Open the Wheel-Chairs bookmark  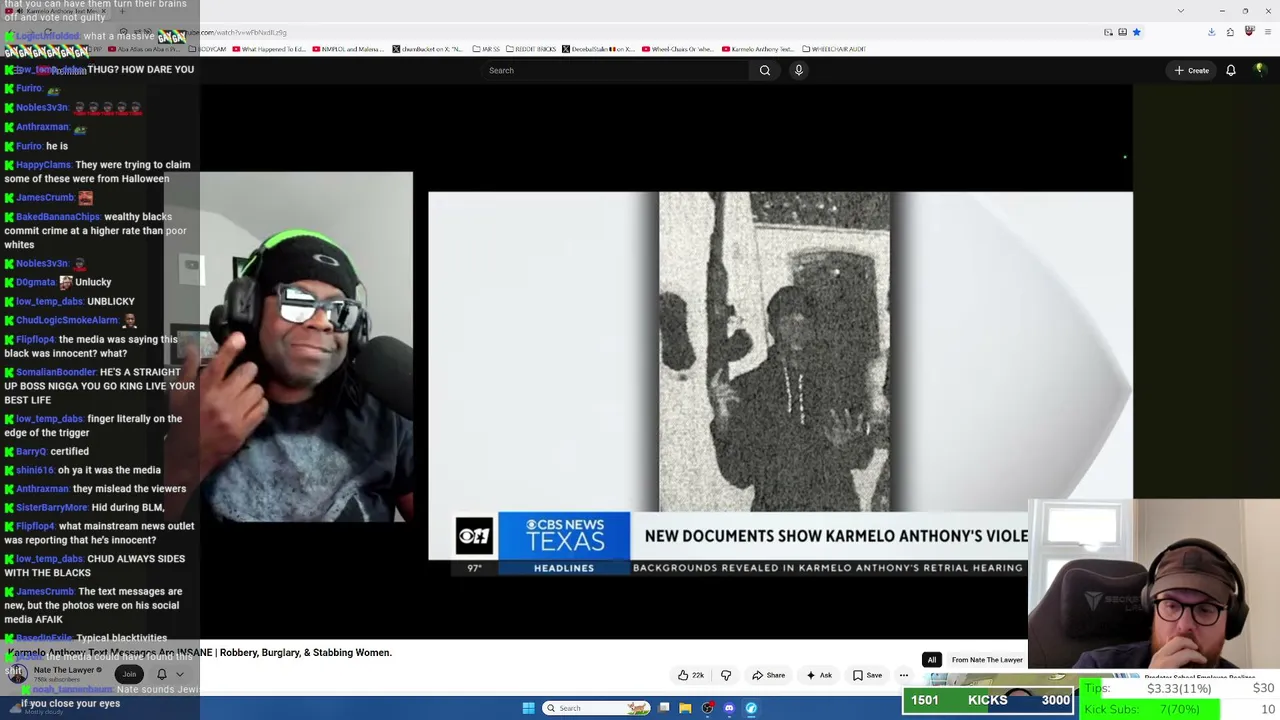(678, 49)
